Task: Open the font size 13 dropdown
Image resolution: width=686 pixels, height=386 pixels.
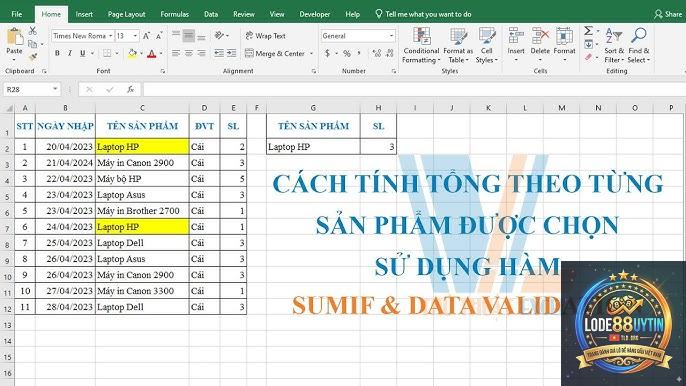Action: tap(135, 36)
